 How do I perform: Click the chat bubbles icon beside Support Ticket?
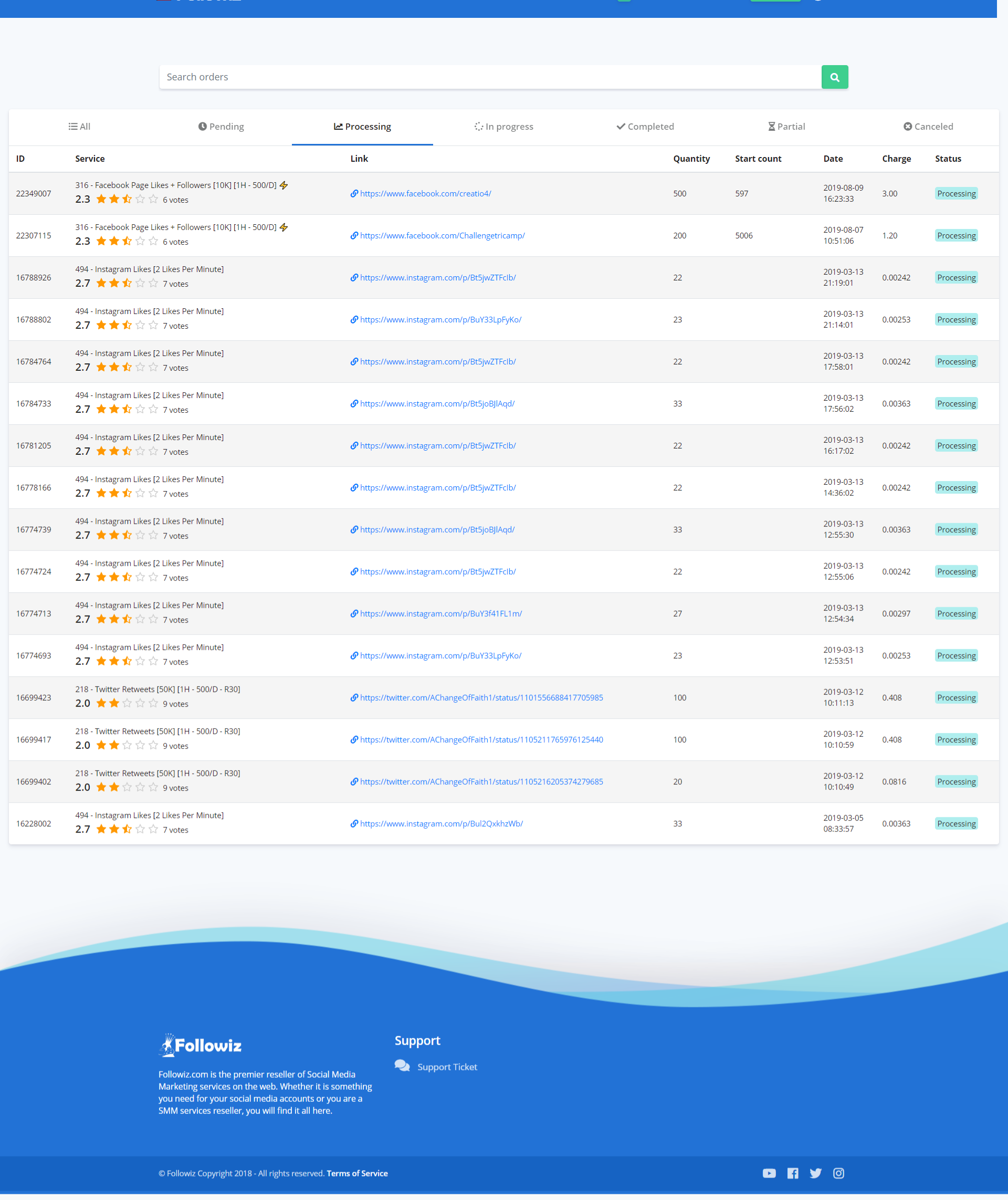click(x=402, y=1066)
